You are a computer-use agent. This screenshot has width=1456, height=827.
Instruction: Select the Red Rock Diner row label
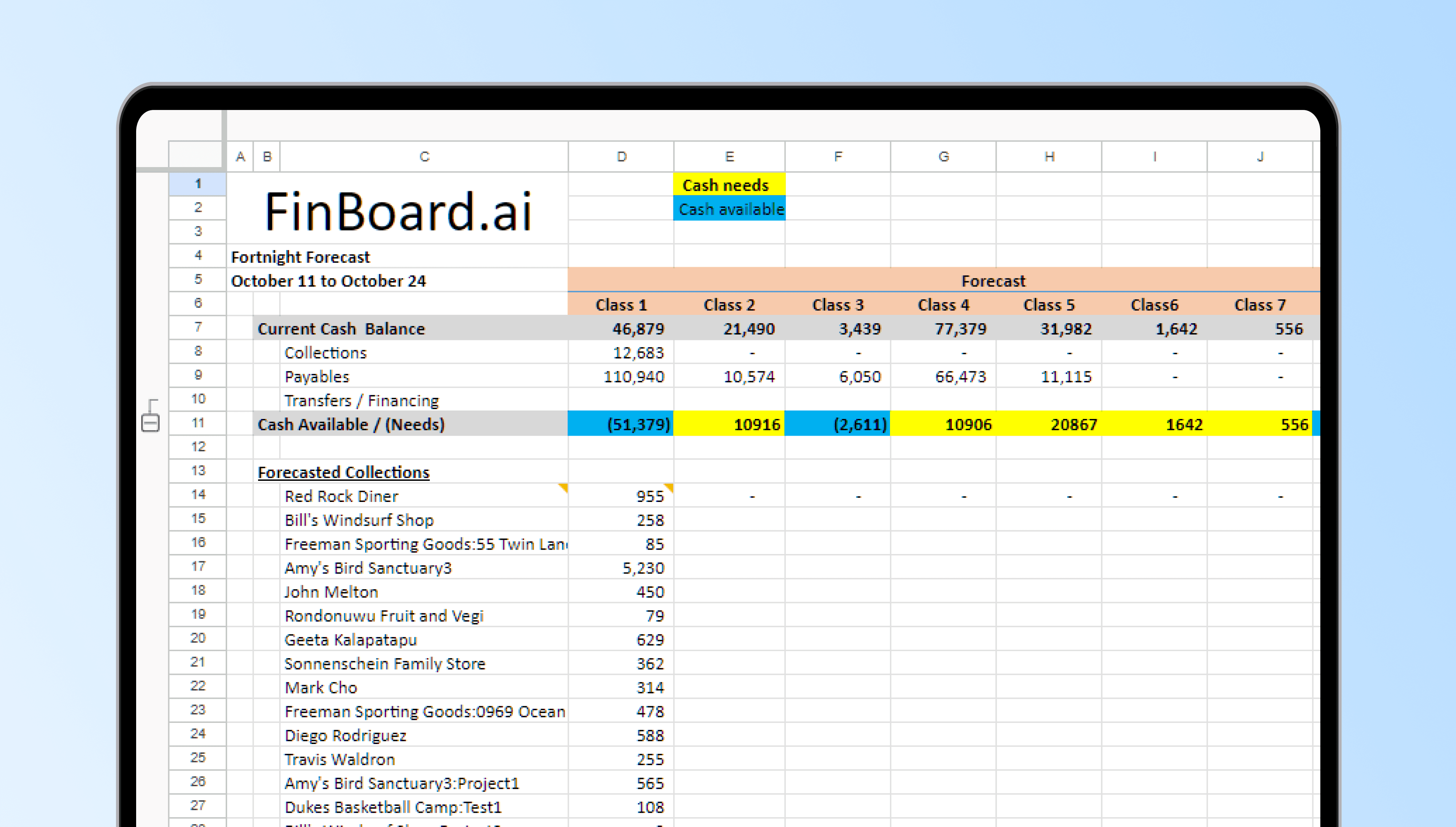(x=424, y=496)
